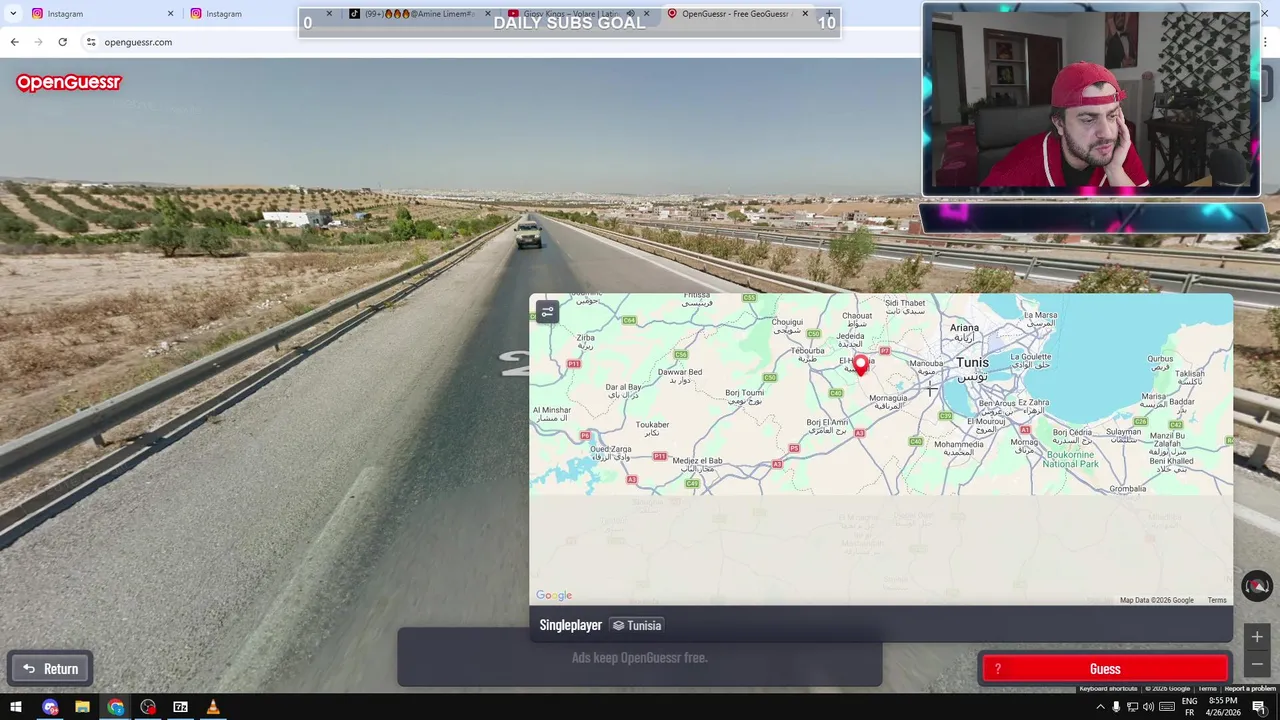Reload the page

(x=62, y=42)
